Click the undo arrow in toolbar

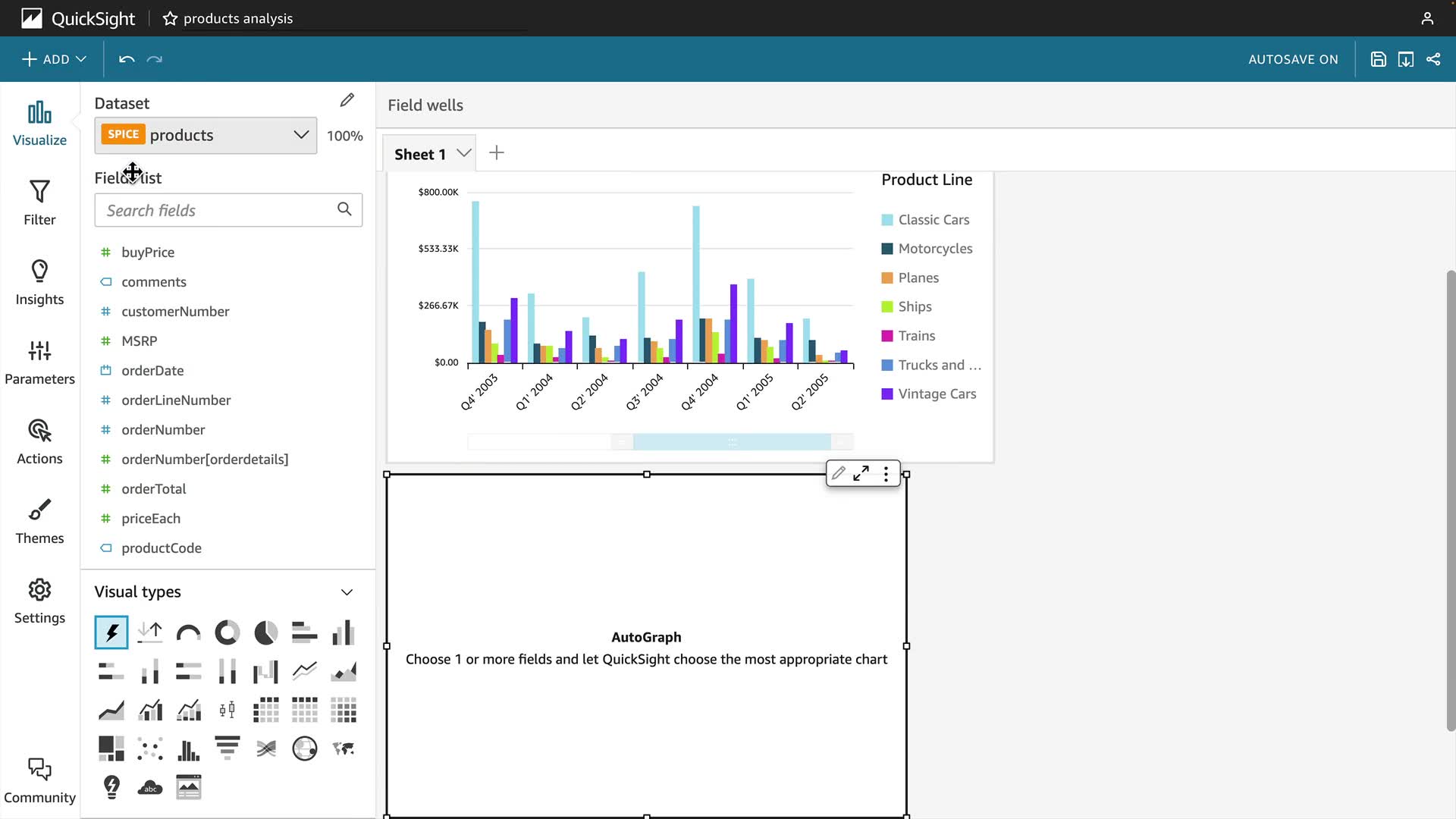(127, 59)
